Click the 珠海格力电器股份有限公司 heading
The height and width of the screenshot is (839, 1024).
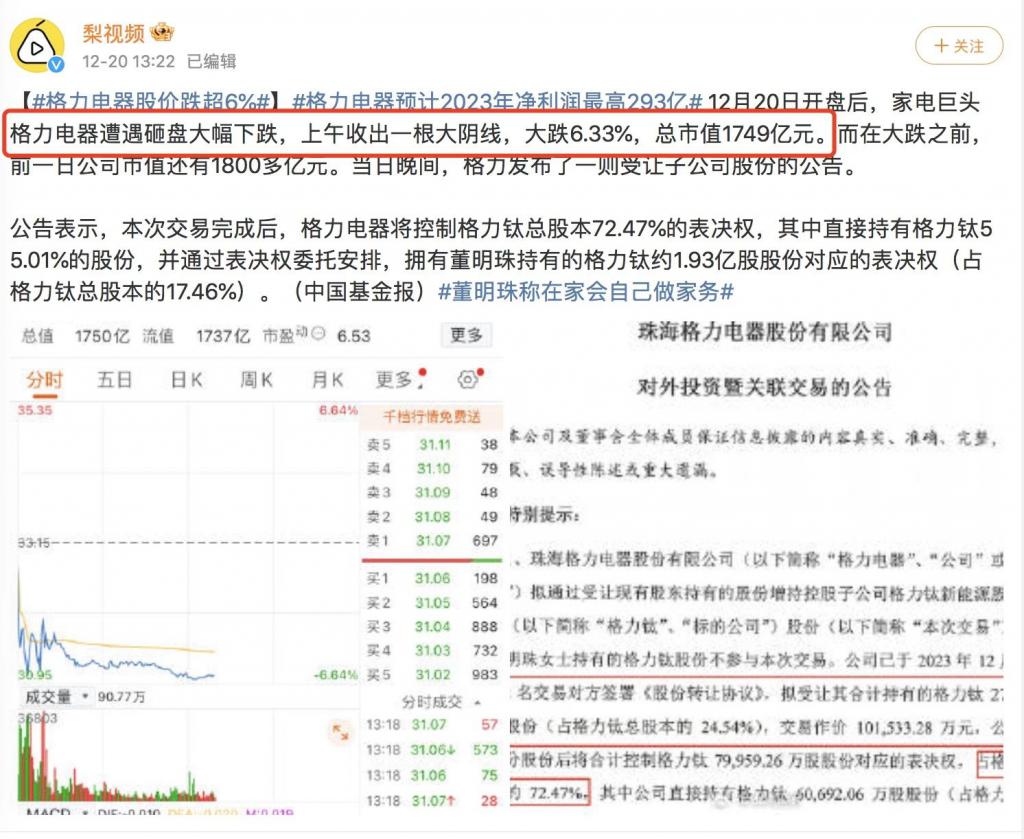tap(765, 332)
